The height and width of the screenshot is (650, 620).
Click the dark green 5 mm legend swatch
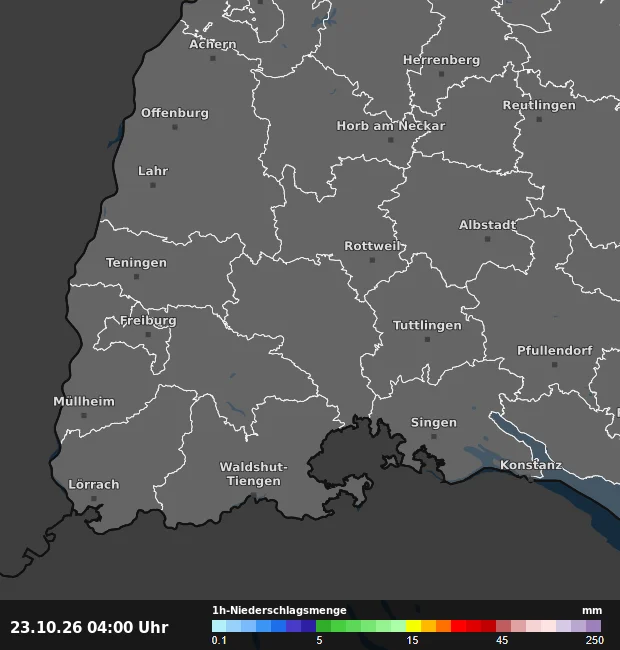(x=323, y=626)
